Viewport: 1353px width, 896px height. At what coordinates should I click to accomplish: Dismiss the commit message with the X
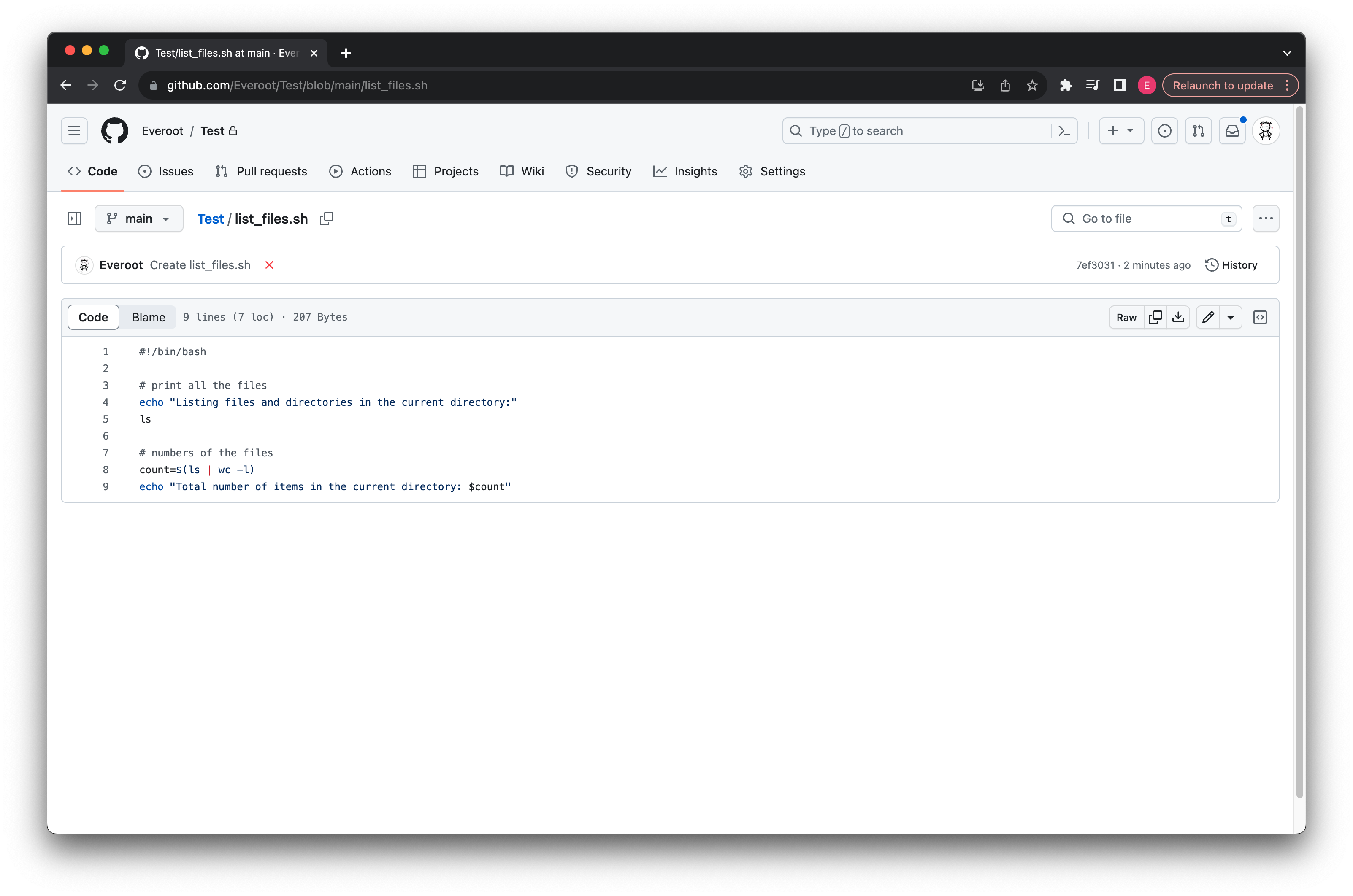click(269, 264)
